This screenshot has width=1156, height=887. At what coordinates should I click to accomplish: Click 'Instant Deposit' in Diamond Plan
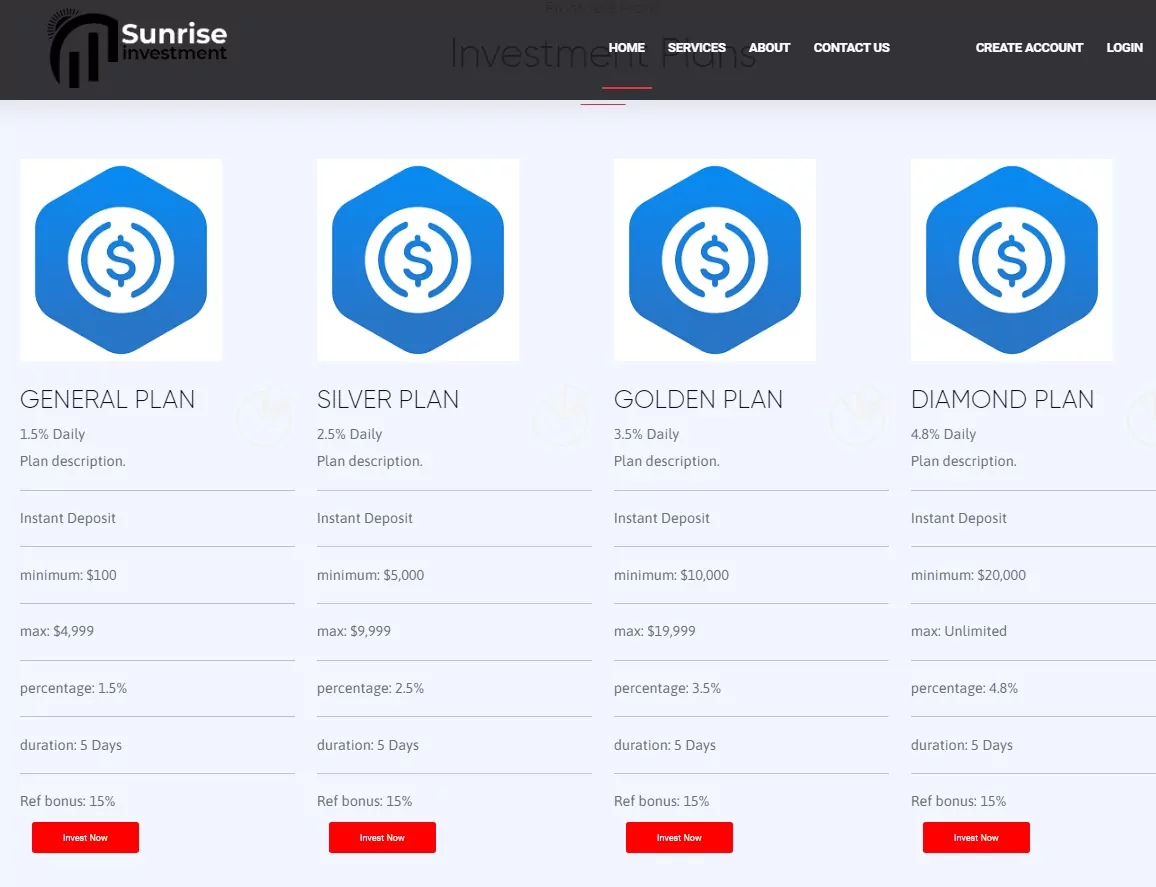[959, 518]
